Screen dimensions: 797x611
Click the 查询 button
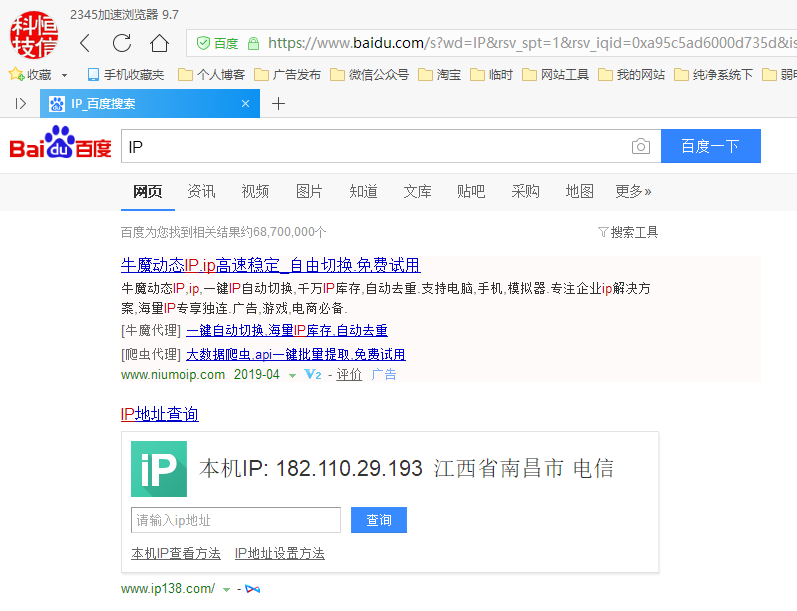point(379,520)
